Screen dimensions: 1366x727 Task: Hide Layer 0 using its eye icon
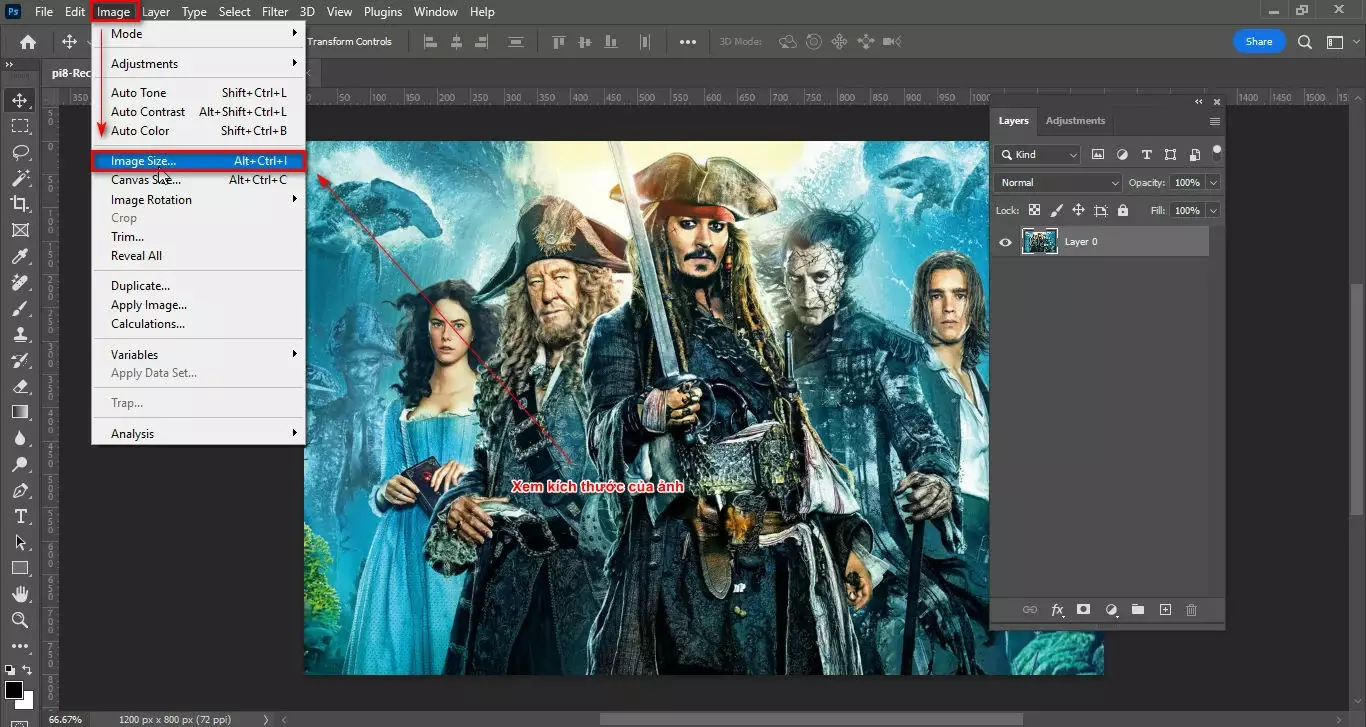pyautogui.click(x=1005, y=241)
